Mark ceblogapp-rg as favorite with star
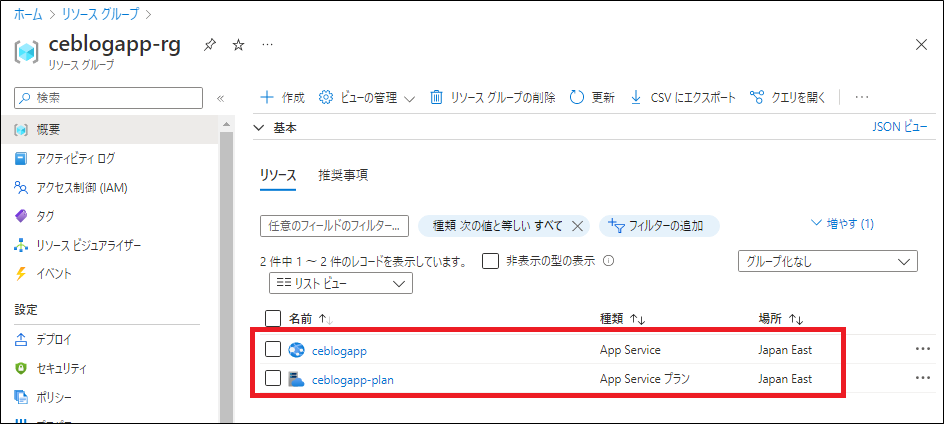Screen dimensions: 944x424 tap(238, 45)
